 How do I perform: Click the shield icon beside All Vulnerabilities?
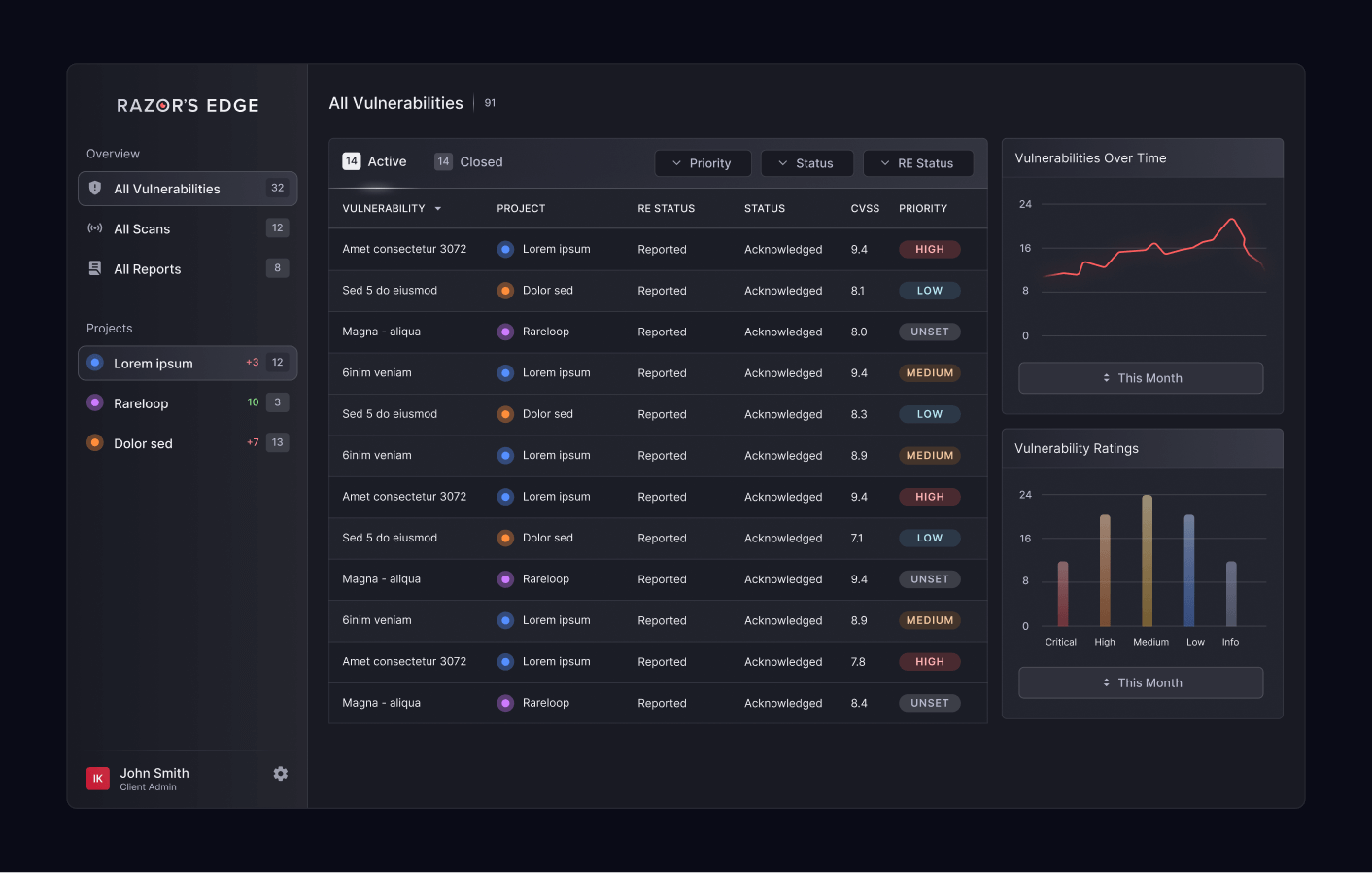click(95, 189)
